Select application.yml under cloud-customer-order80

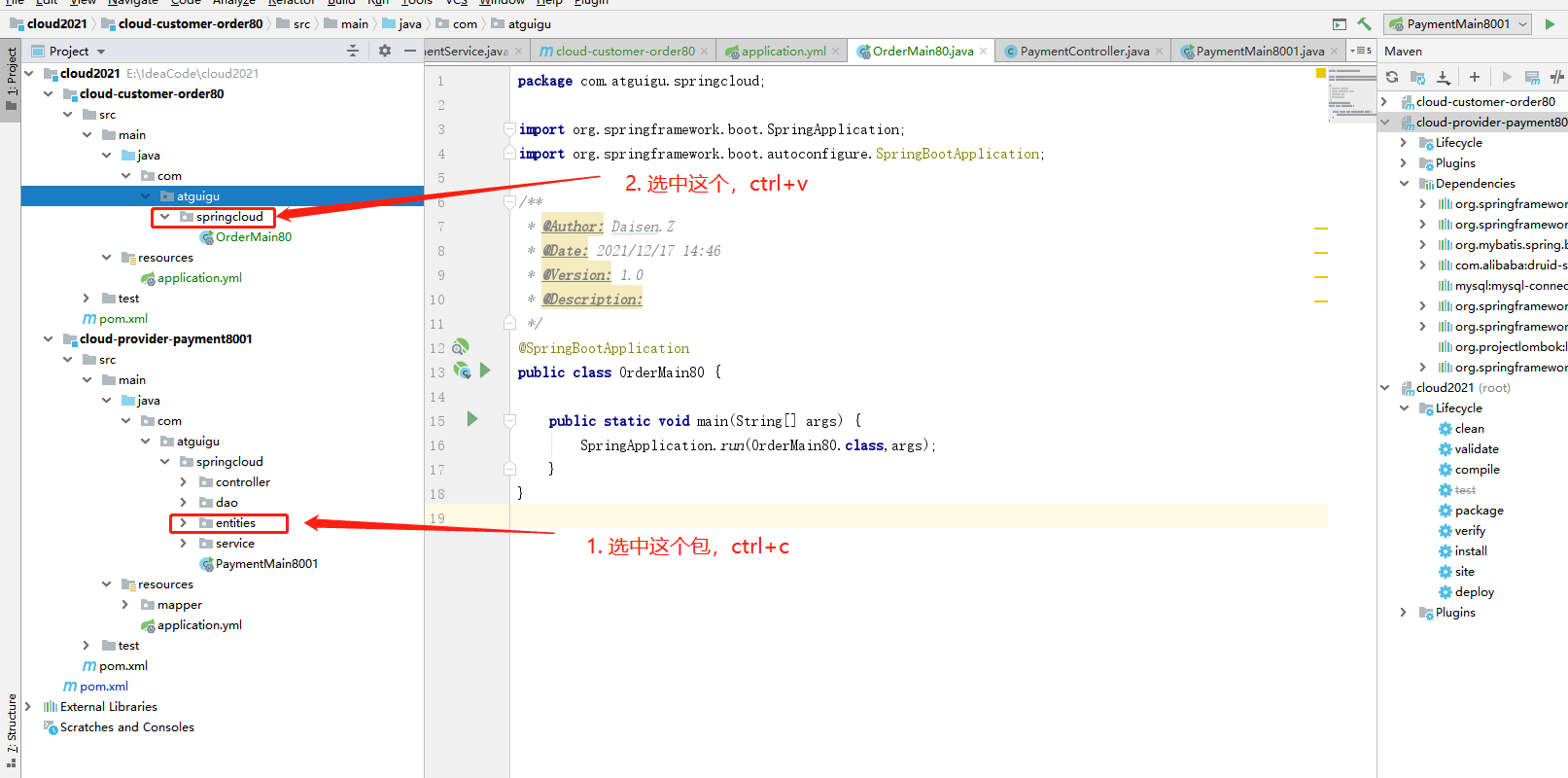click(x=192, y=278)
